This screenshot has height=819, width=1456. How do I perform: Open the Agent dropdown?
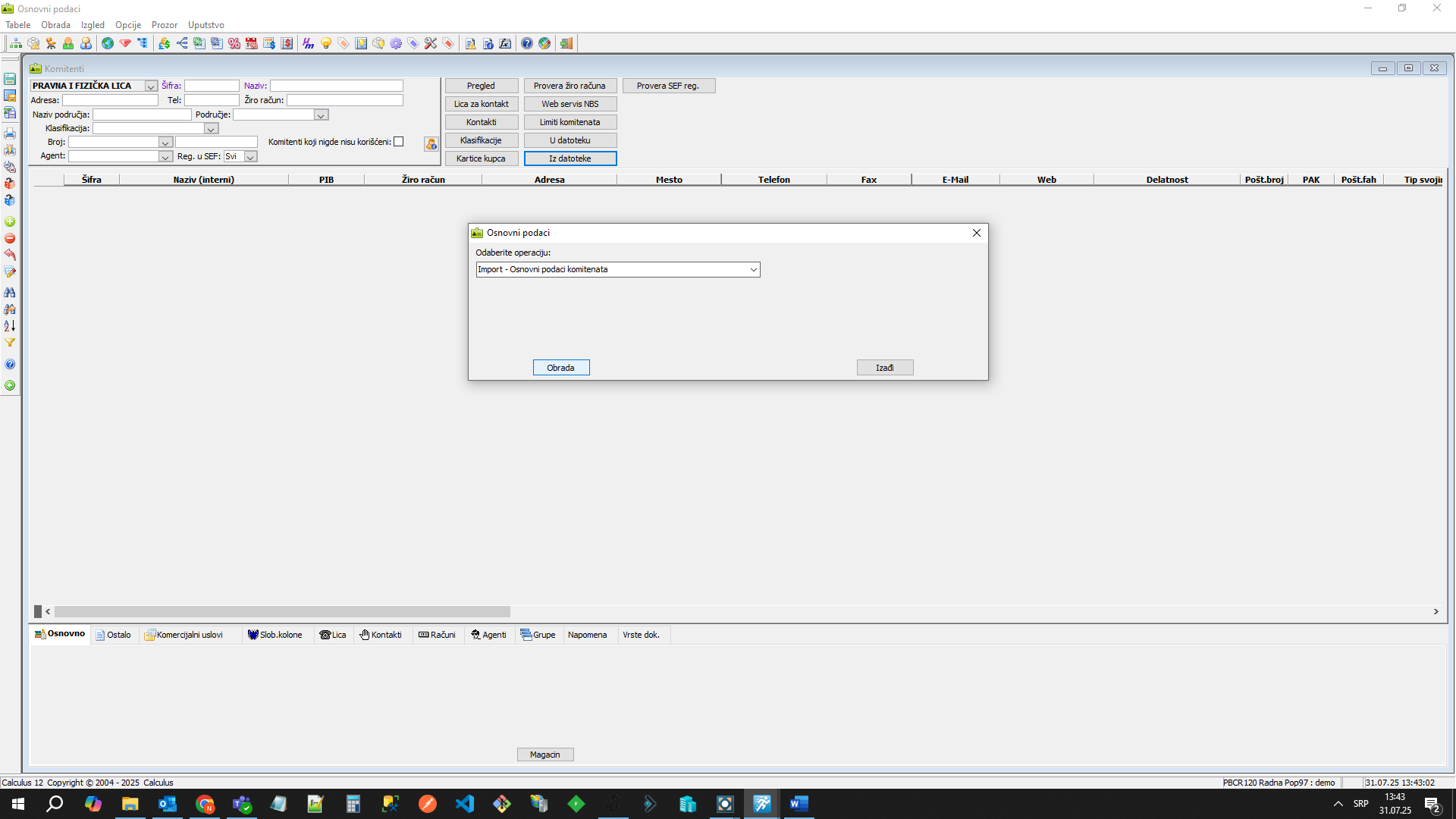[x=165, y=157]
